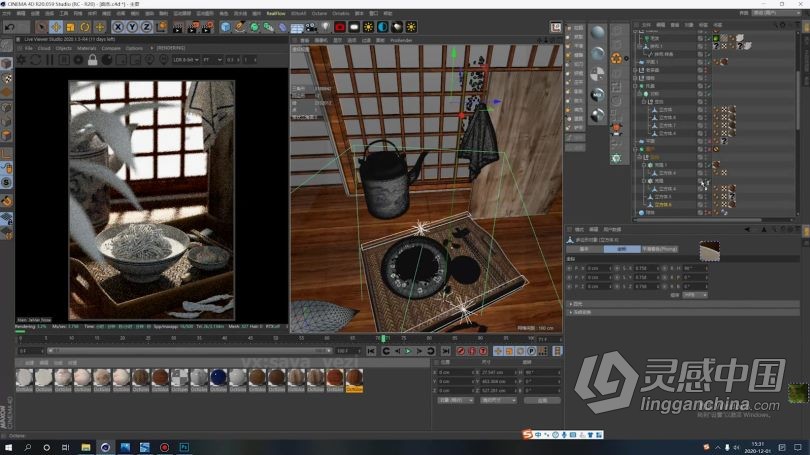Click the orange recycle icon in Octane panel
The height and width of the screenshot is (455, 810).
click(x=616, y=58)
